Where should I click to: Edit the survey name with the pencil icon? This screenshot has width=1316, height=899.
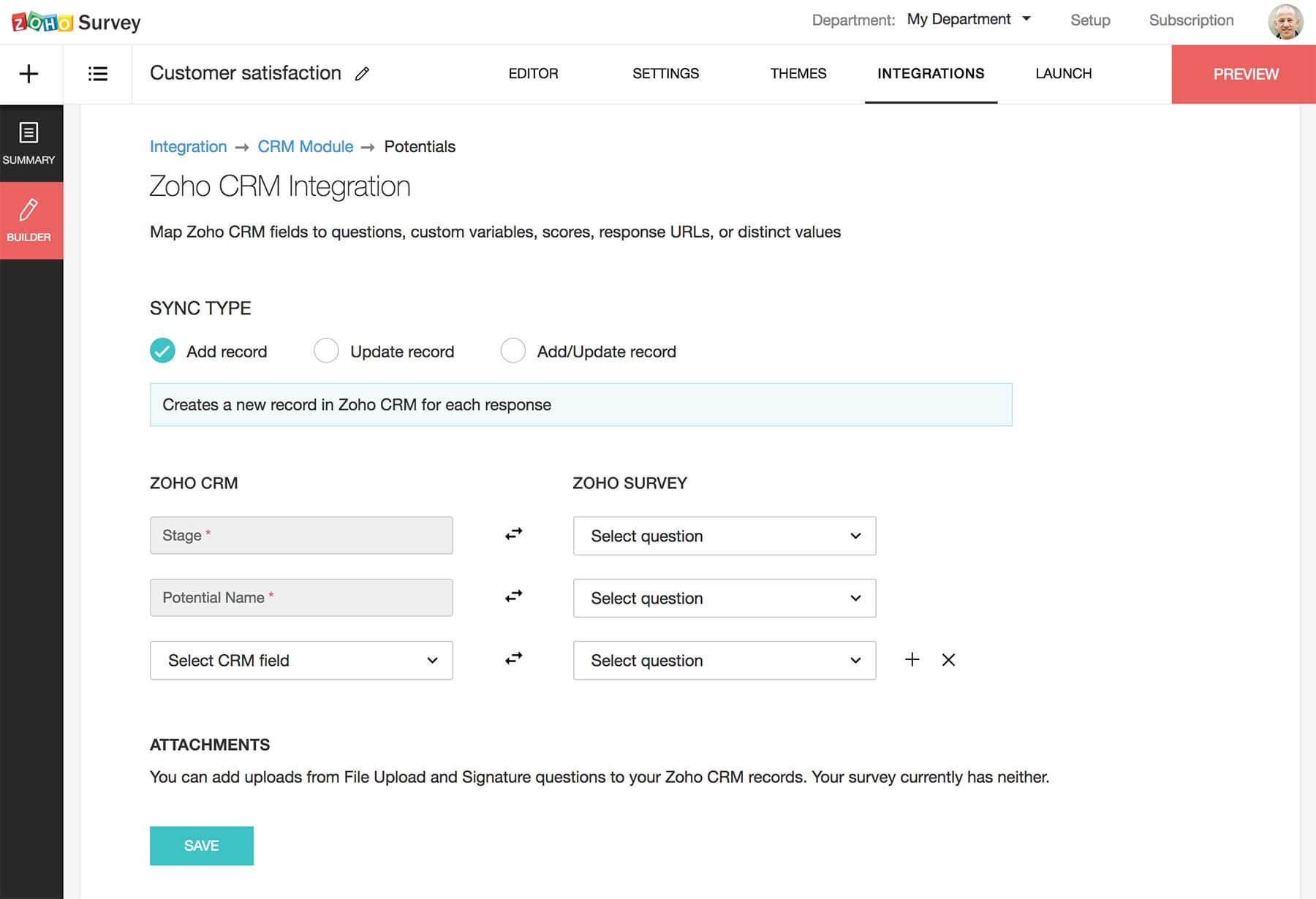coord(363,74)
